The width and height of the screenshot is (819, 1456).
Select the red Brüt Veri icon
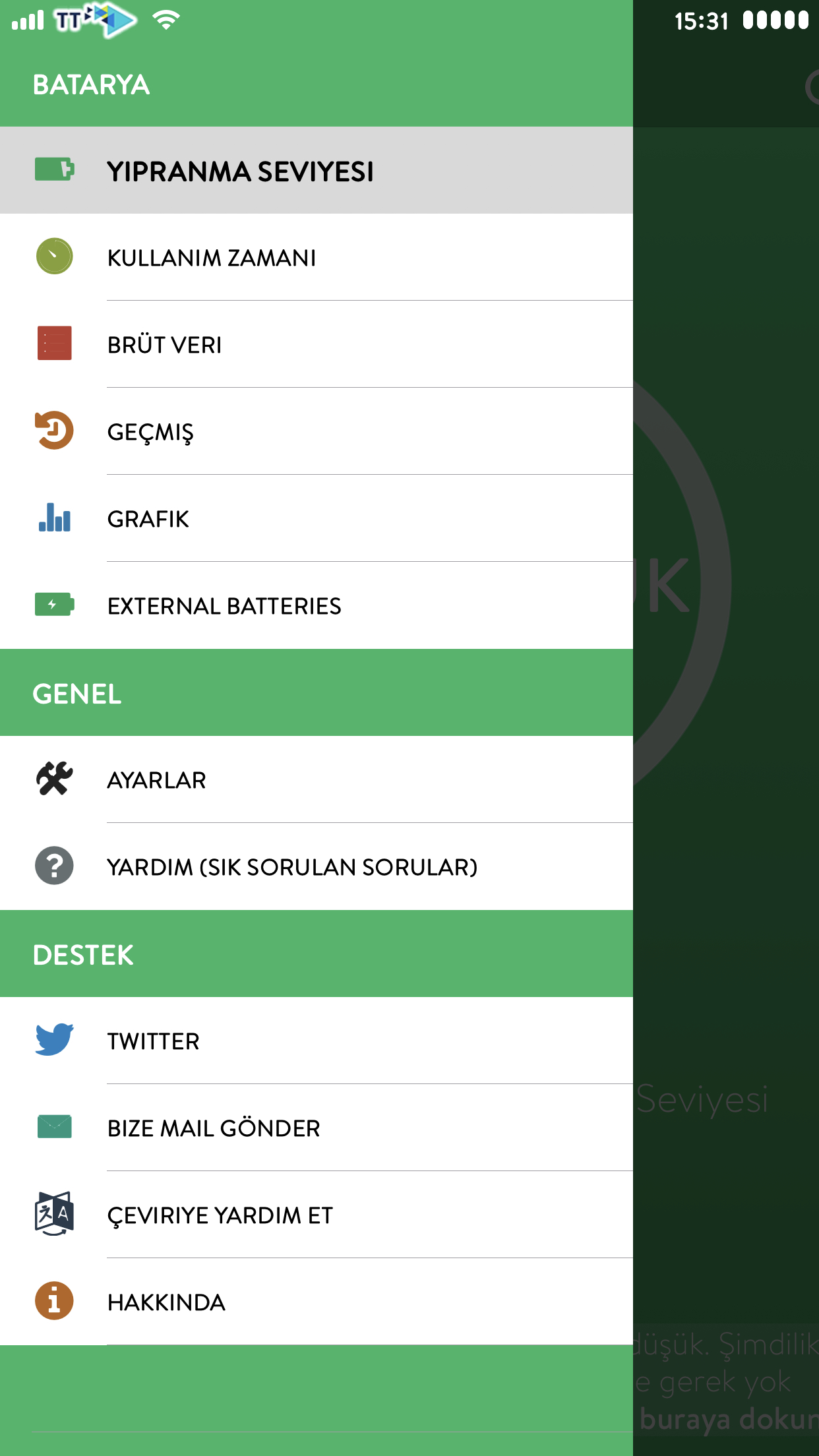coord(54,343)
